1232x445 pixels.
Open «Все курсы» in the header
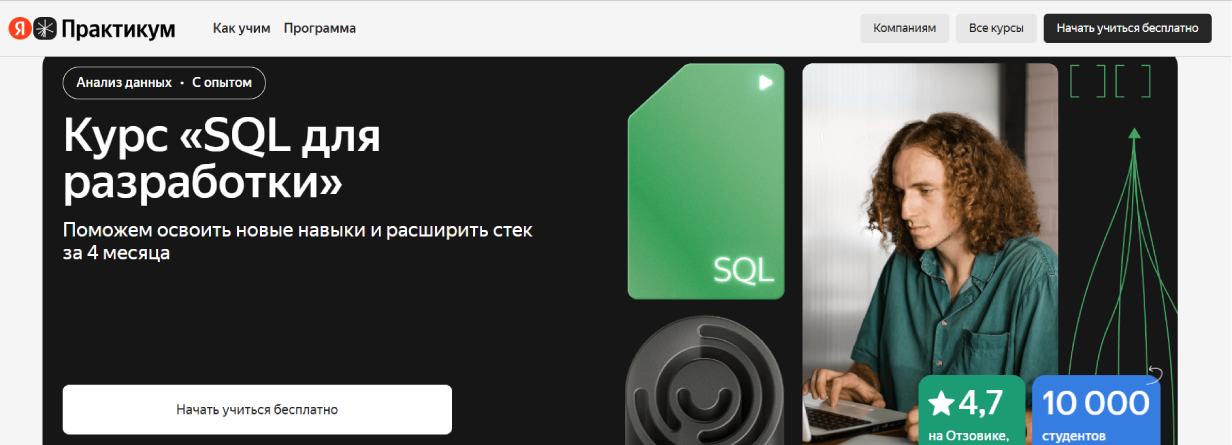point(996,28)
